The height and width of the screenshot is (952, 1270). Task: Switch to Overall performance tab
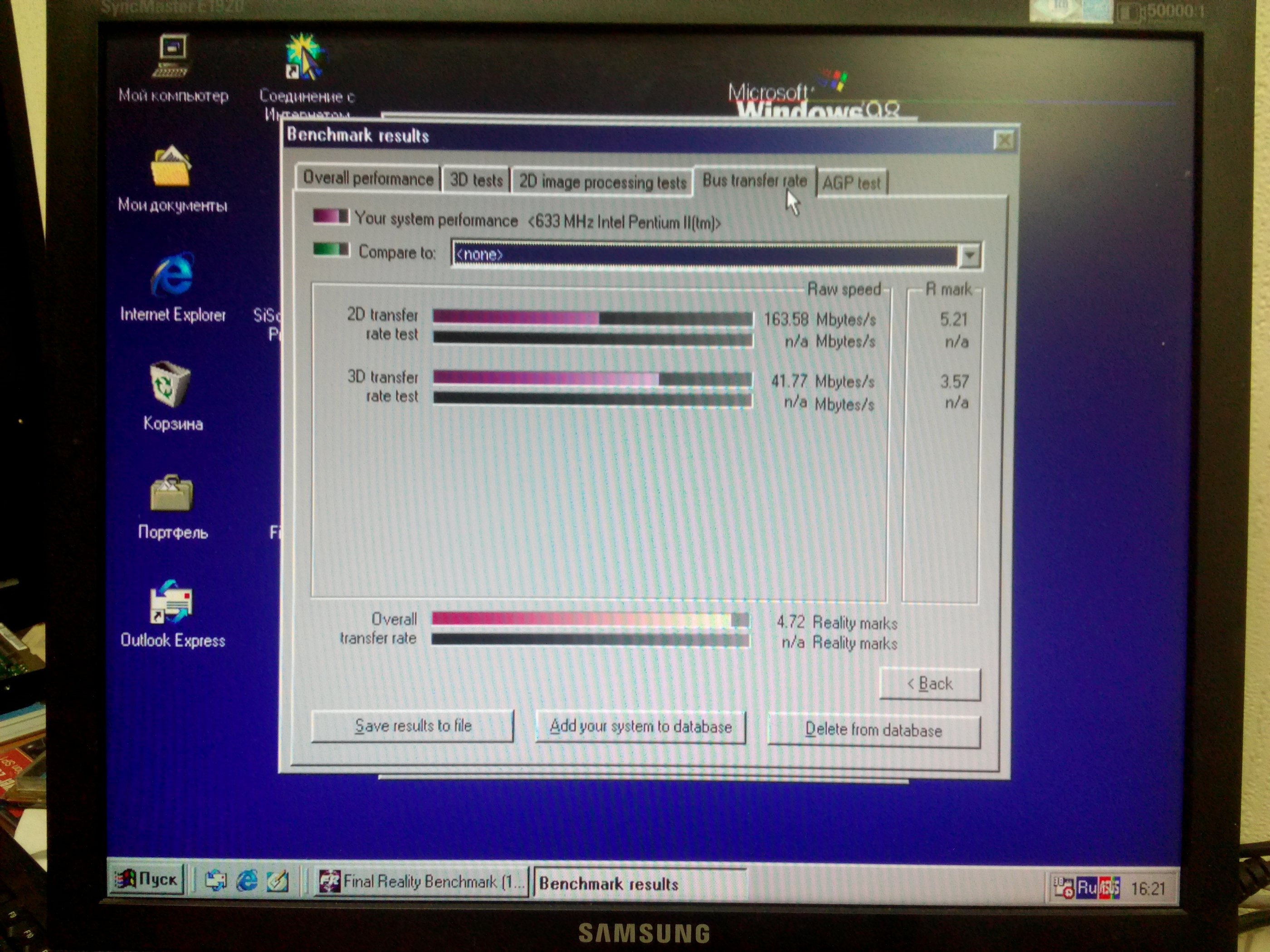tap(367, 179)
